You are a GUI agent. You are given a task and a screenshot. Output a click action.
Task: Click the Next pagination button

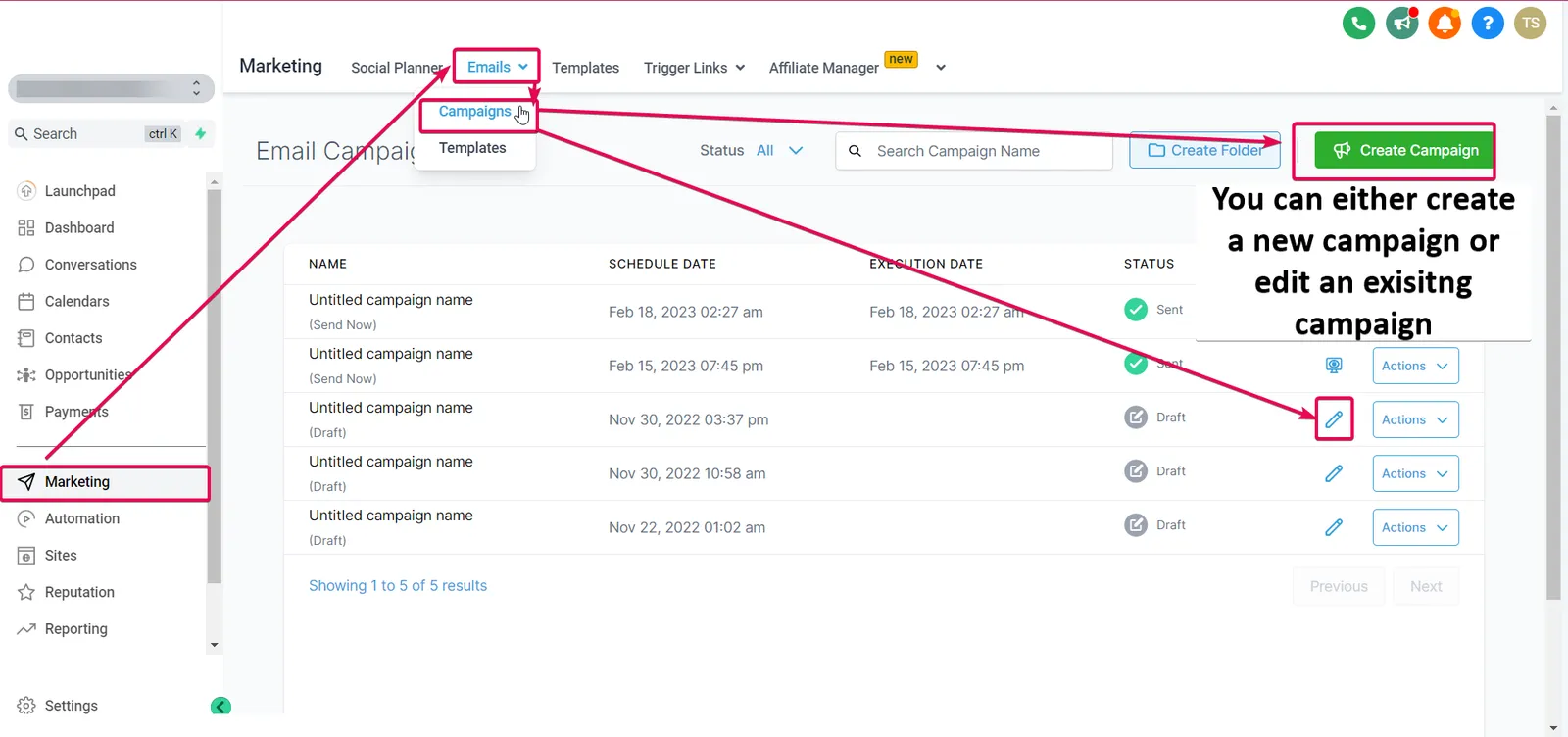pyautogui.click(x=1426, y=586)
